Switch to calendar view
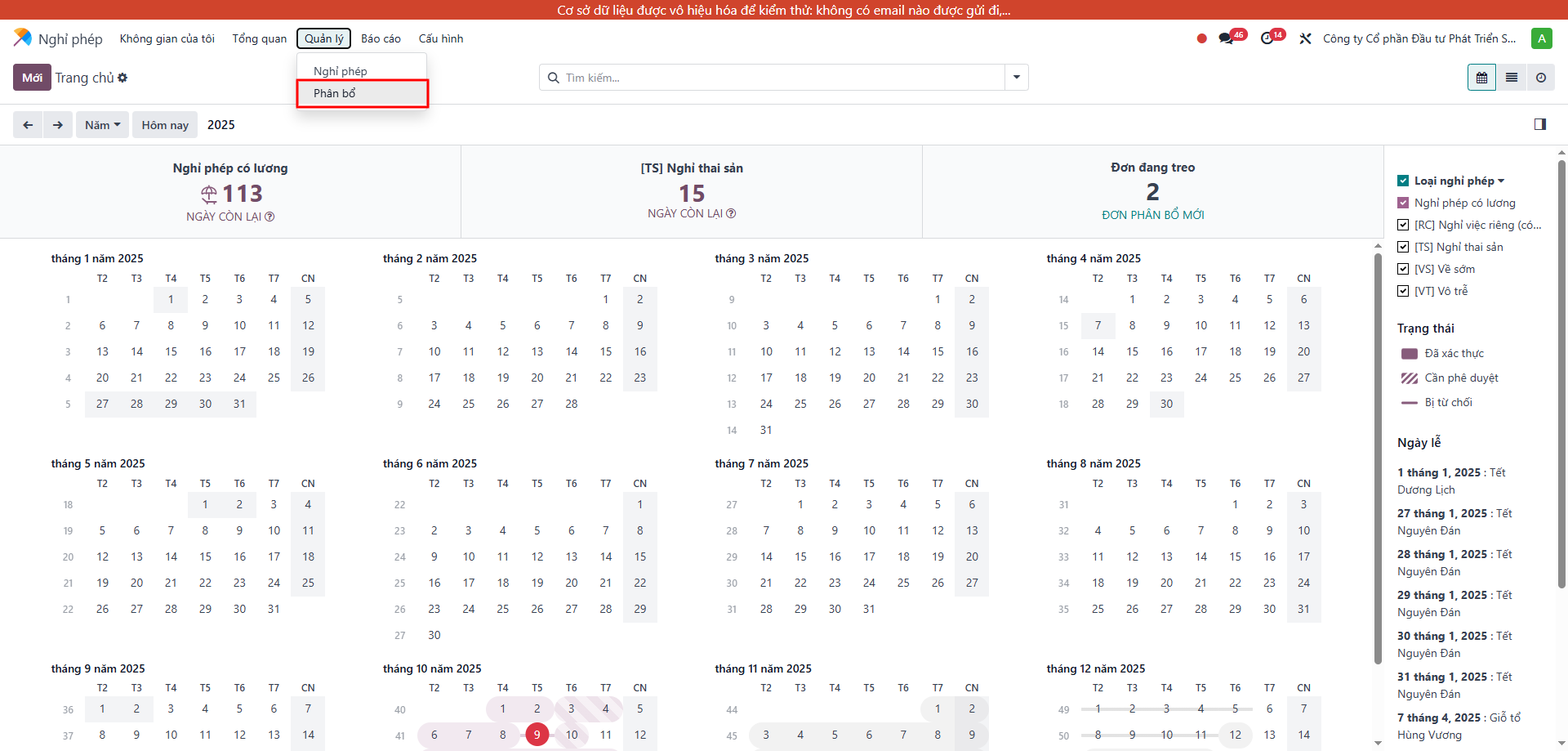The image size is (1568, 751). pyautogui.click(x=1481, y=78)
